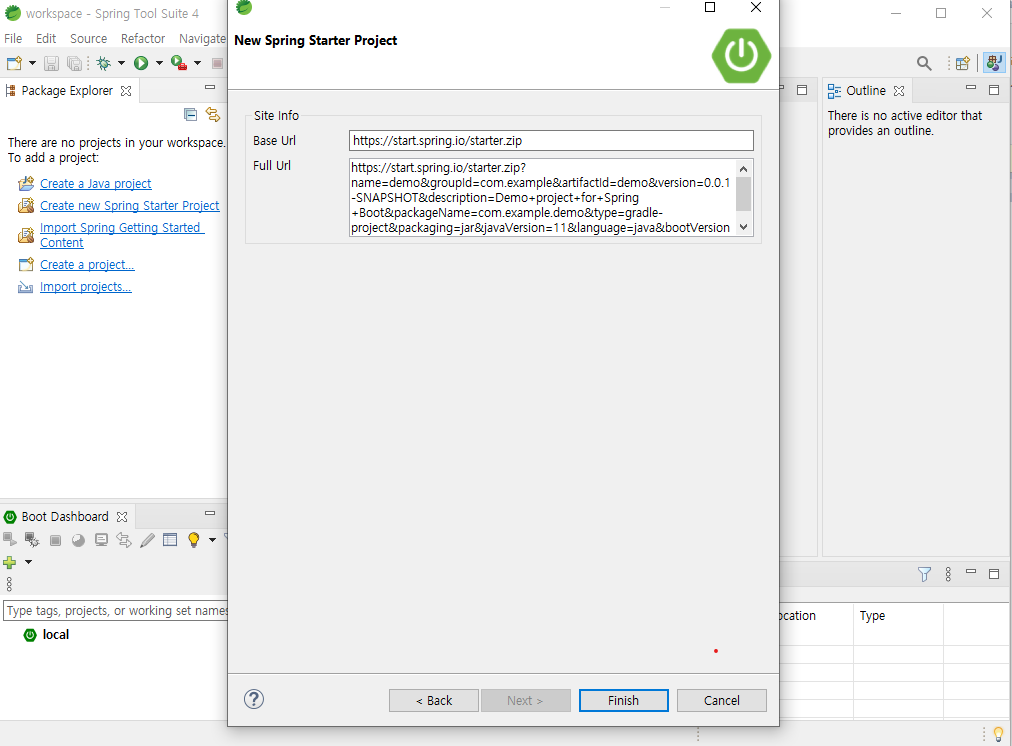
Task: Click green plus add icon in Boot Dashboard
Action: pyautogui.click(x=10, y=563)
